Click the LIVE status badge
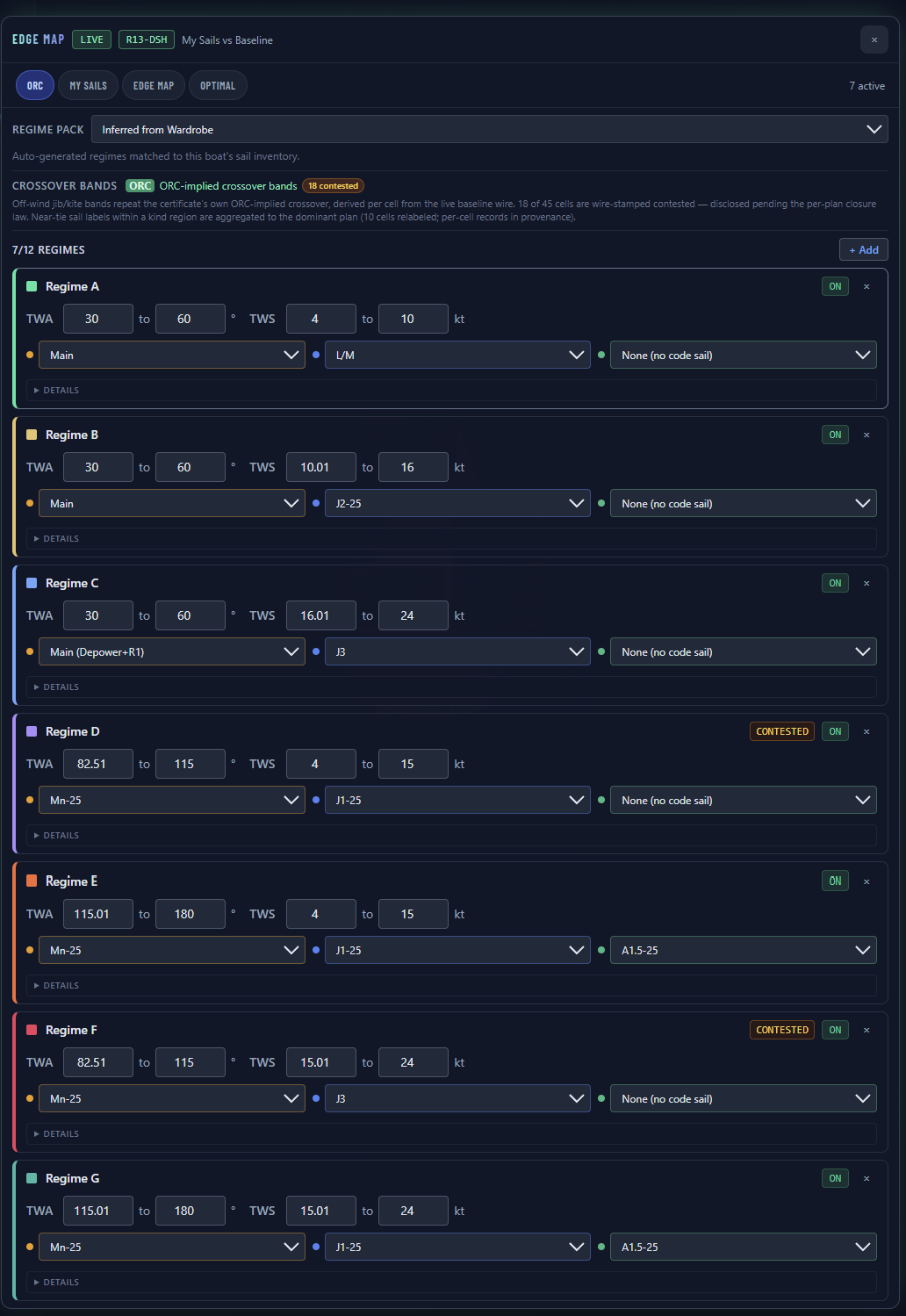The width and height of the screenshot is (906, 1316). pyautogui.click(x=91, y=40)
